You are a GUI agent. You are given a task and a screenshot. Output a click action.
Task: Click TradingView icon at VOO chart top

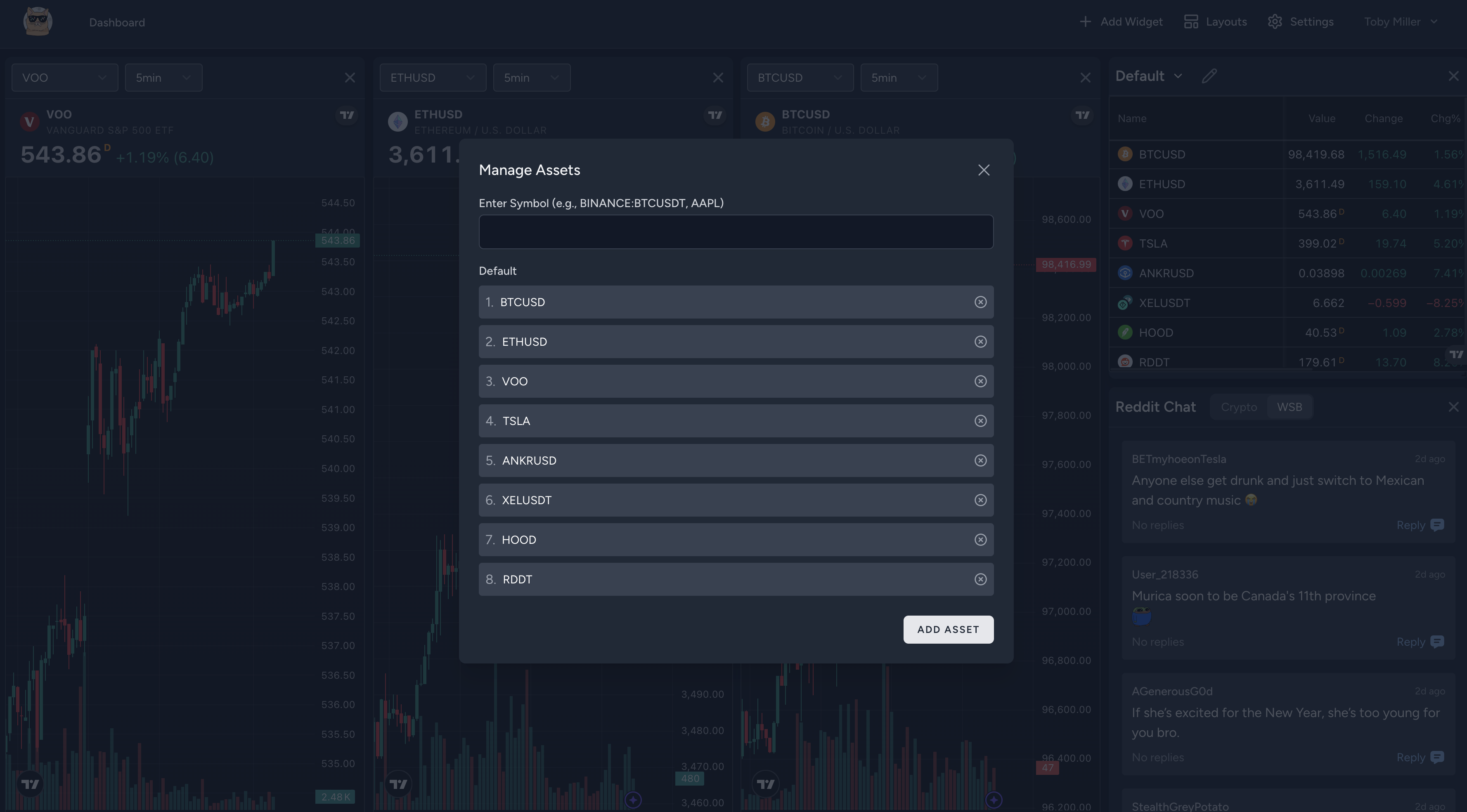tap(347, 115)
